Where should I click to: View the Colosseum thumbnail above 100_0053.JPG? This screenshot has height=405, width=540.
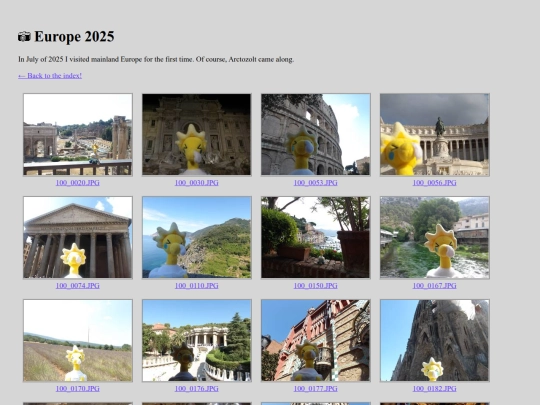click(x=315, y=135)
